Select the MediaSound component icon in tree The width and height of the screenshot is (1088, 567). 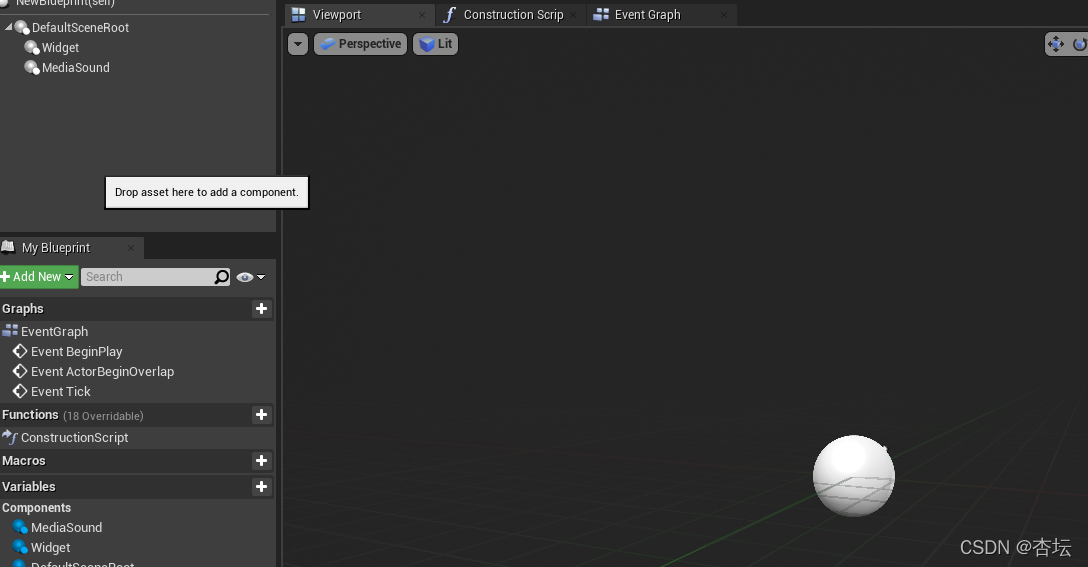[32, 67]
